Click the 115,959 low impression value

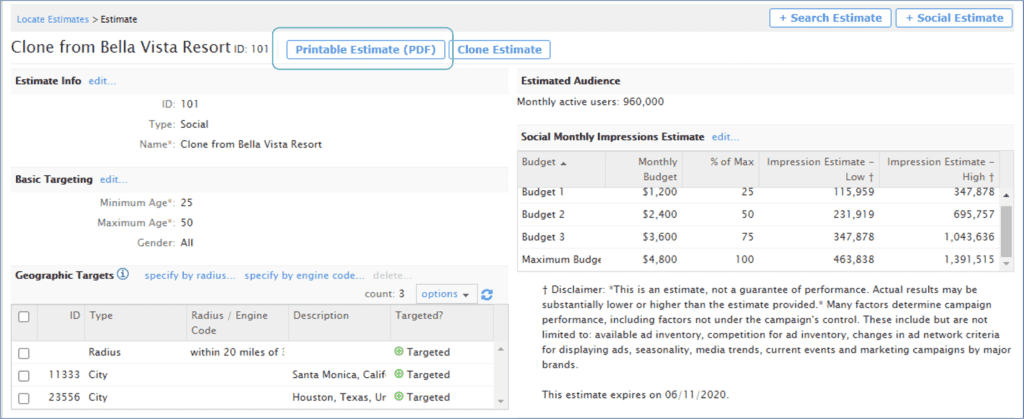coord(852,193)
